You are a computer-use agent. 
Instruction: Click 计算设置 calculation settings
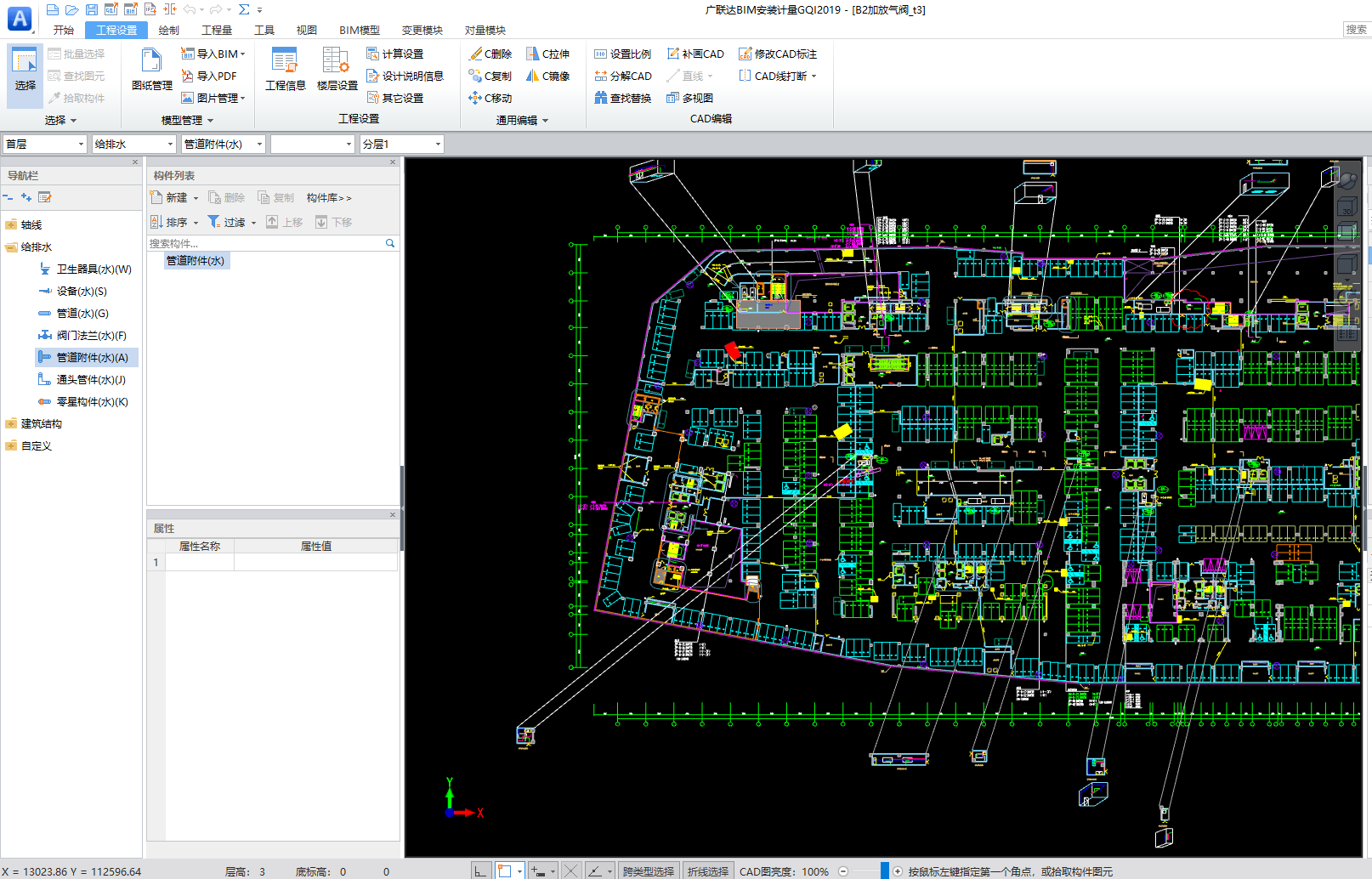(395, 54)
